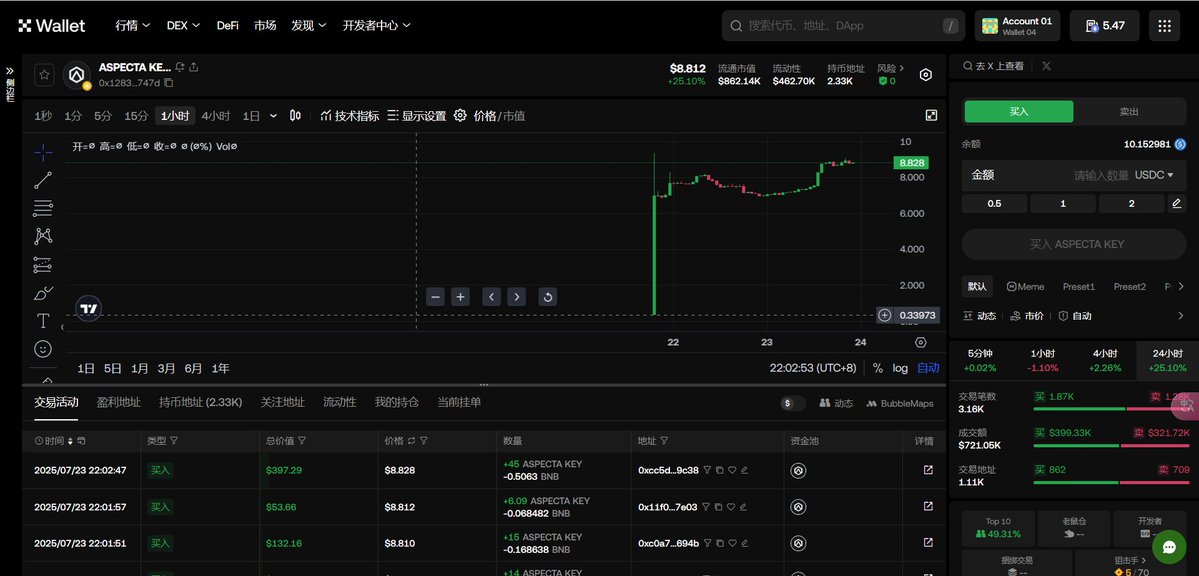Open the DeFi menu item
Image resolution: width=1199 pixels, height=576 pixels.
(x=227, y=25)
